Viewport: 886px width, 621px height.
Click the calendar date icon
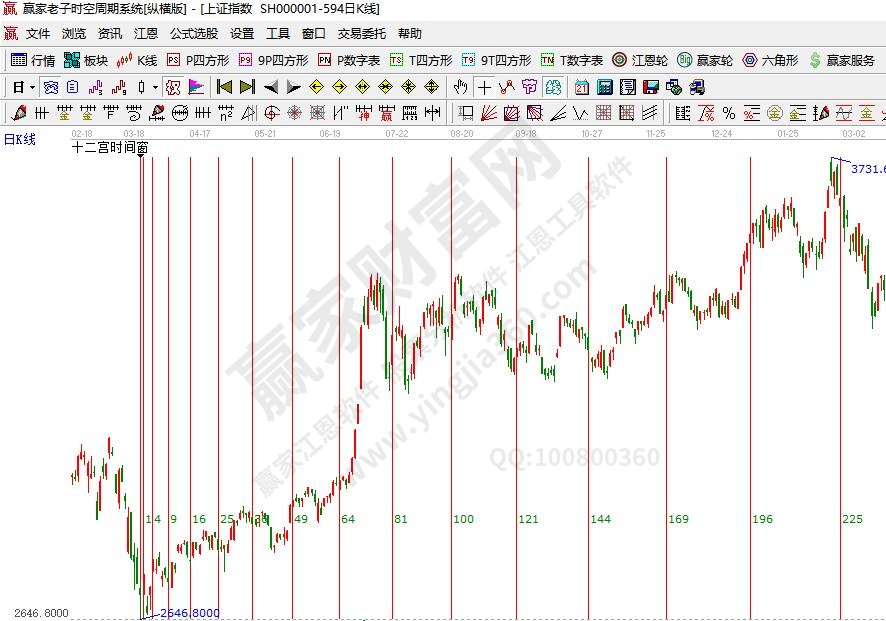[581, 87]
